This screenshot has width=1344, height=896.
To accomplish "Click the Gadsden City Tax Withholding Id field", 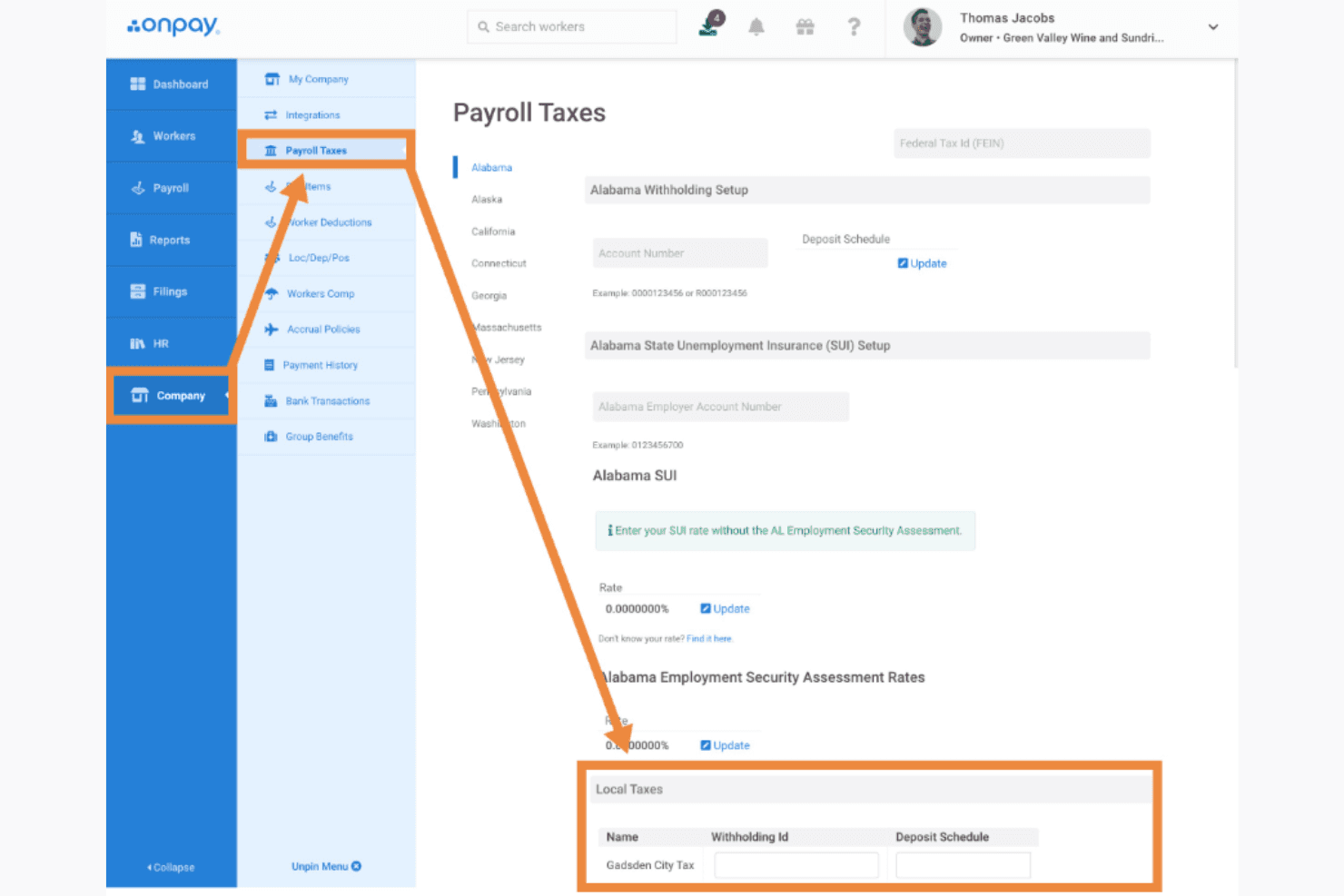I will 796,865.
